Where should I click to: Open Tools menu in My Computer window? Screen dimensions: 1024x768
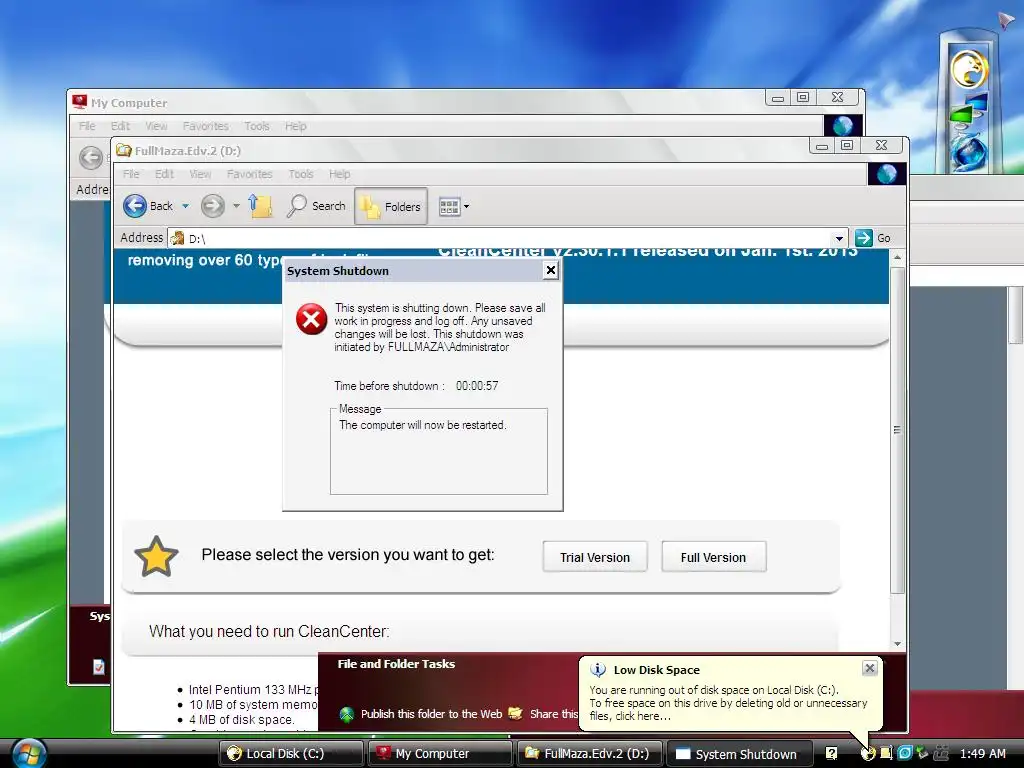(x=257, y=126)
